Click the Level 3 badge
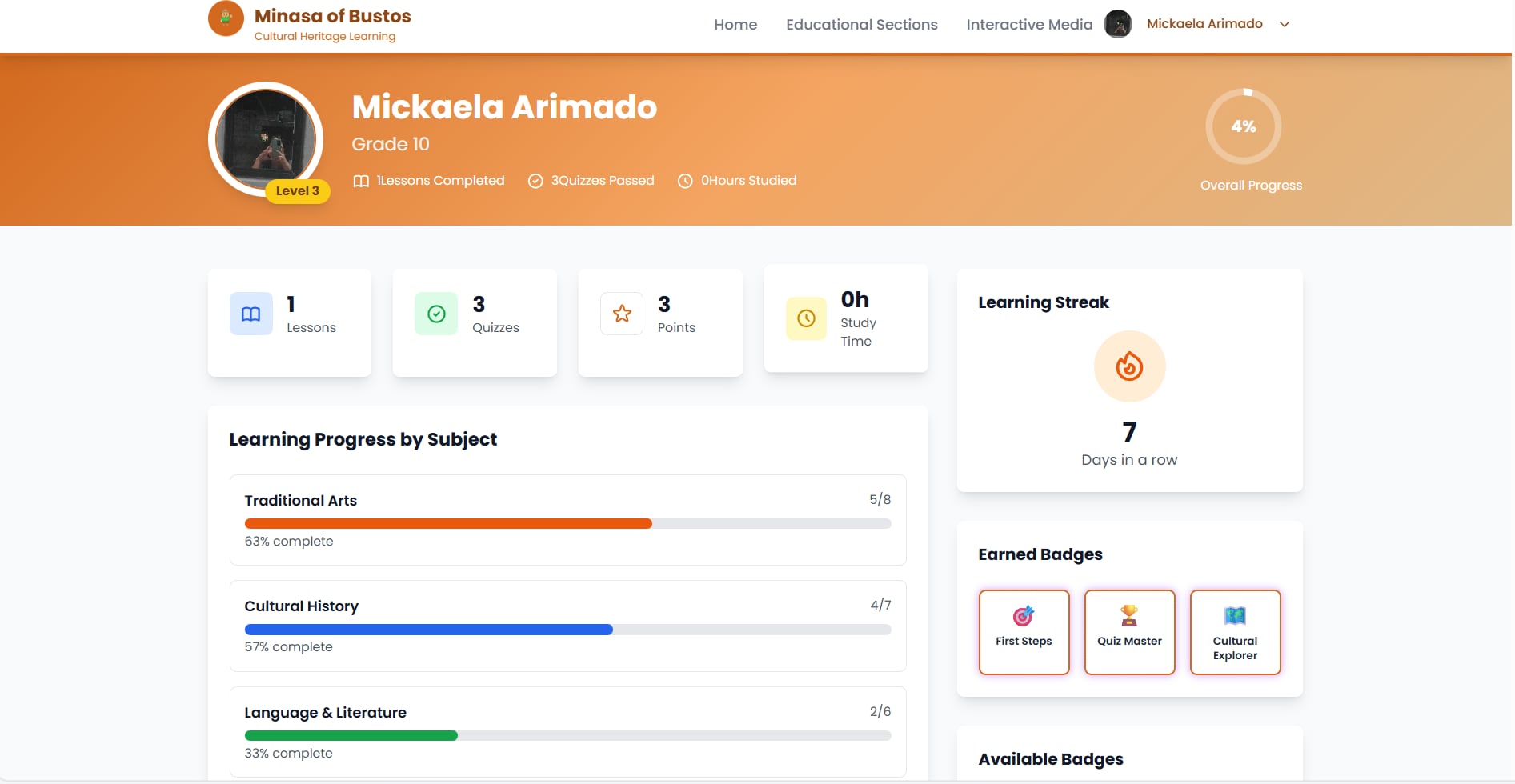The width and height of the screenshot is (1515, 784). [x=298, y=191]
